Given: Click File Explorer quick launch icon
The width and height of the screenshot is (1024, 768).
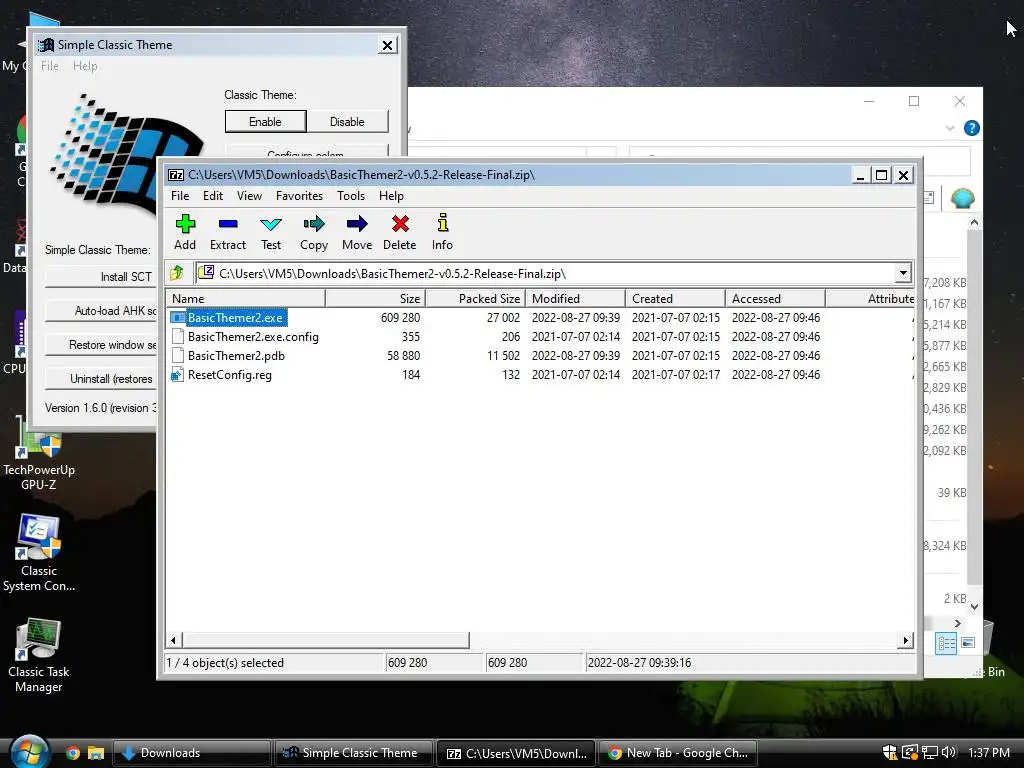Looking at the screenshot, I should tap(96, 753).
